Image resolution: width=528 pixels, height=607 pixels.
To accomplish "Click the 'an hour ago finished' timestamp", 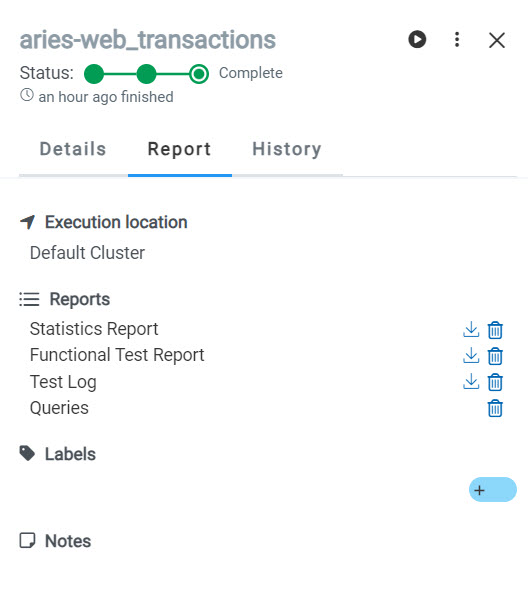I will coord(106,97).
